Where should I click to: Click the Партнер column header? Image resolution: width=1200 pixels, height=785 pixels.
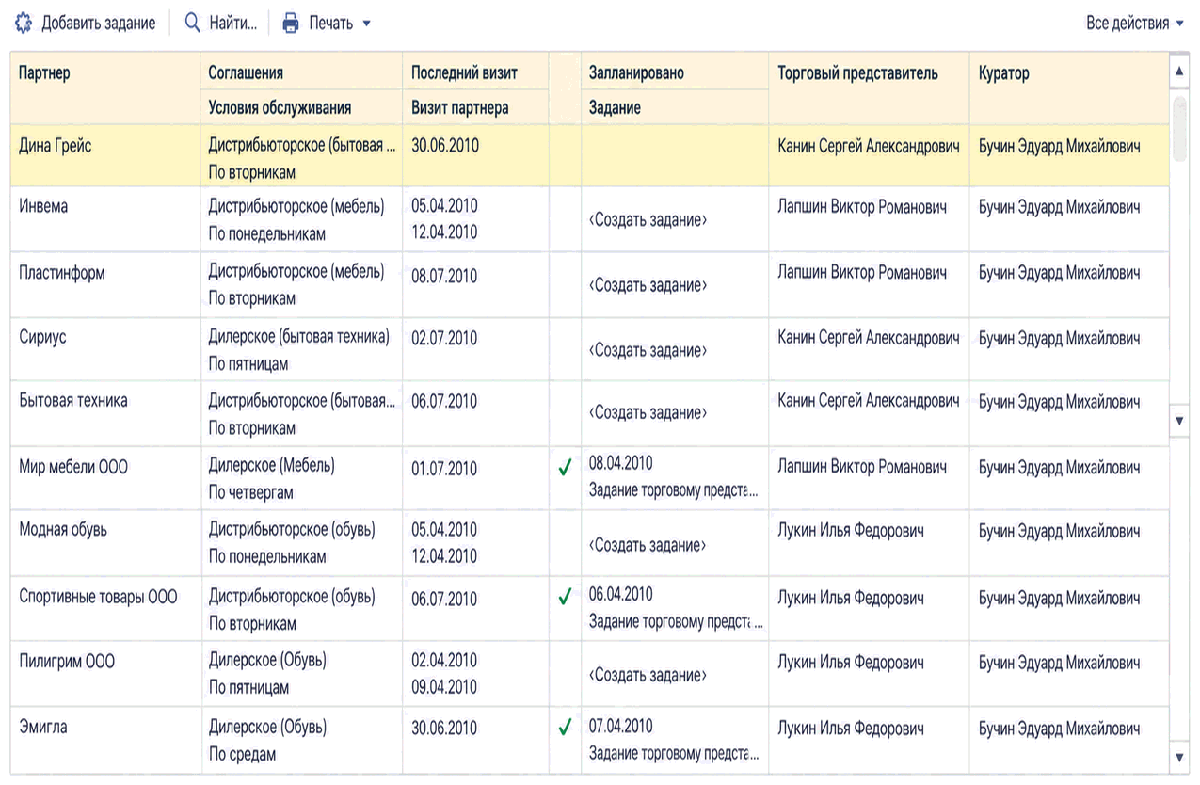pyautogui.click(x=105, y=88)
